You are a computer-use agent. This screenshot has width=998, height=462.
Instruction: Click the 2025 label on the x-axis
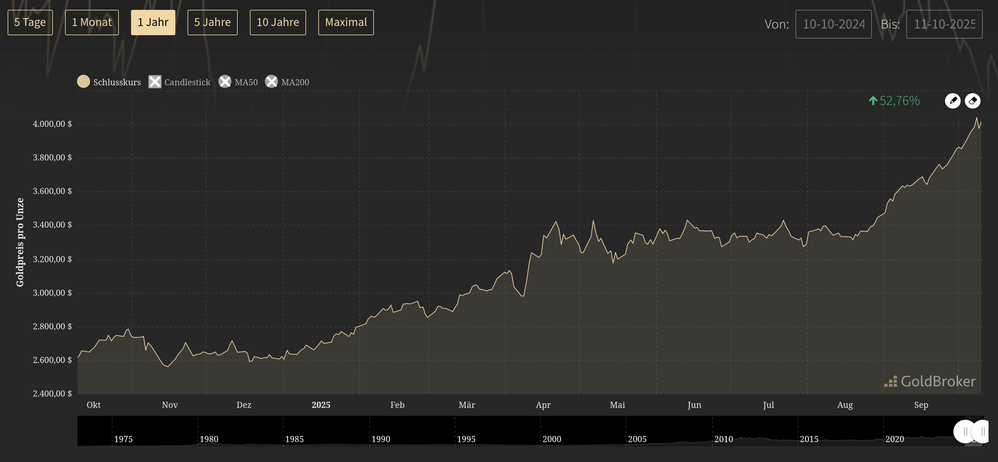[x=321, y=405]
